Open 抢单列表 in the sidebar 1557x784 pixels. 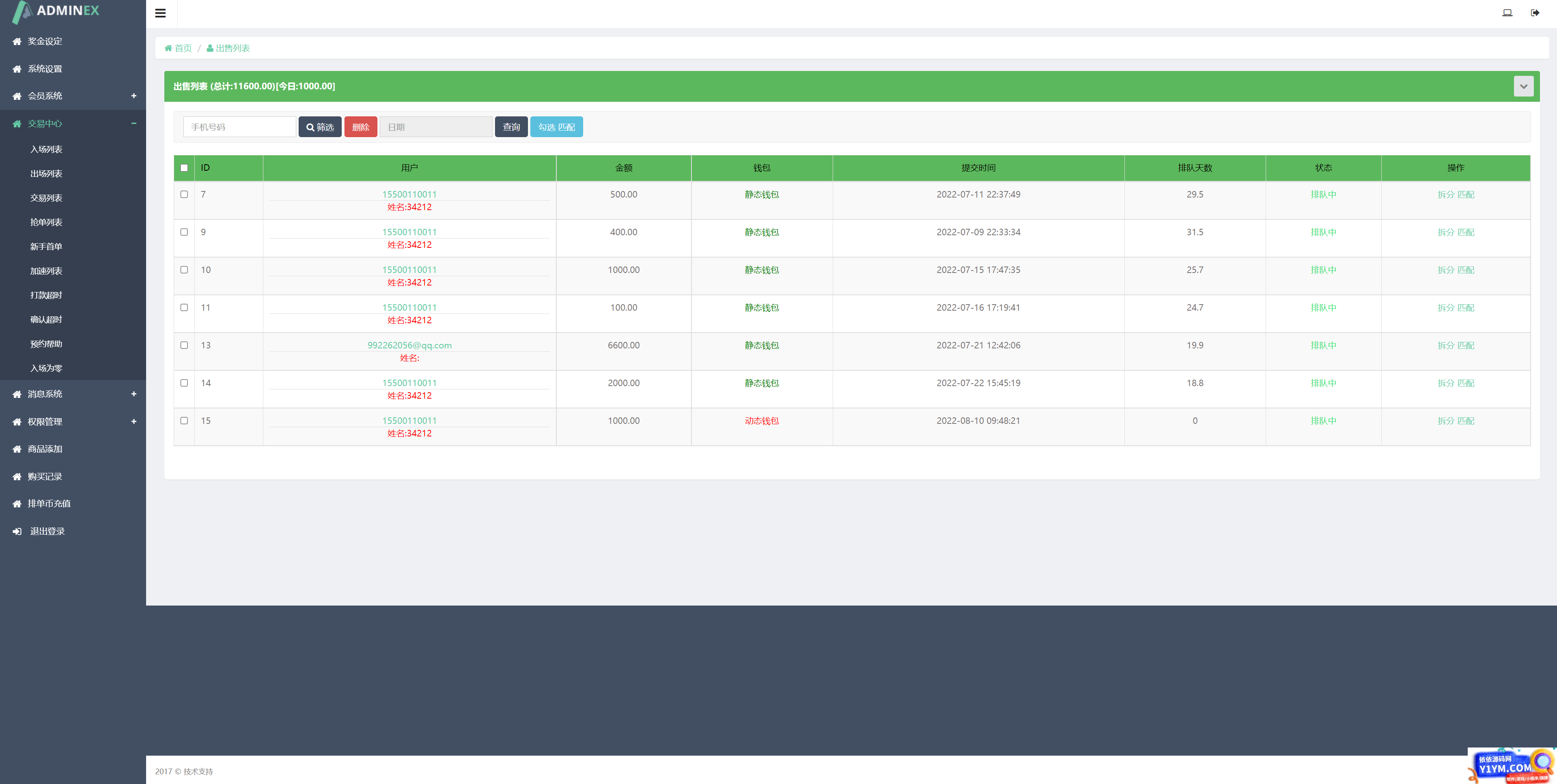coord(47,222)
